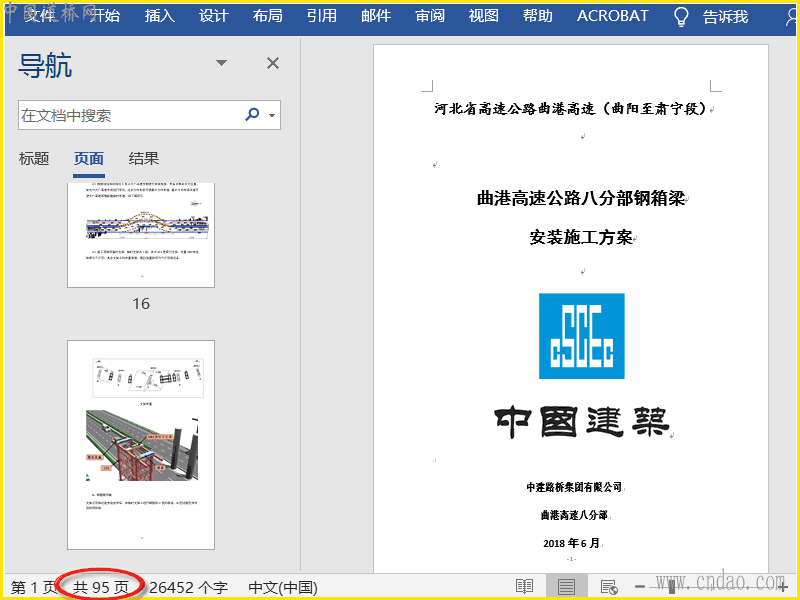Screen dimensions: 800x600
Task: Click the user account icon at top right
Action: 791,17
